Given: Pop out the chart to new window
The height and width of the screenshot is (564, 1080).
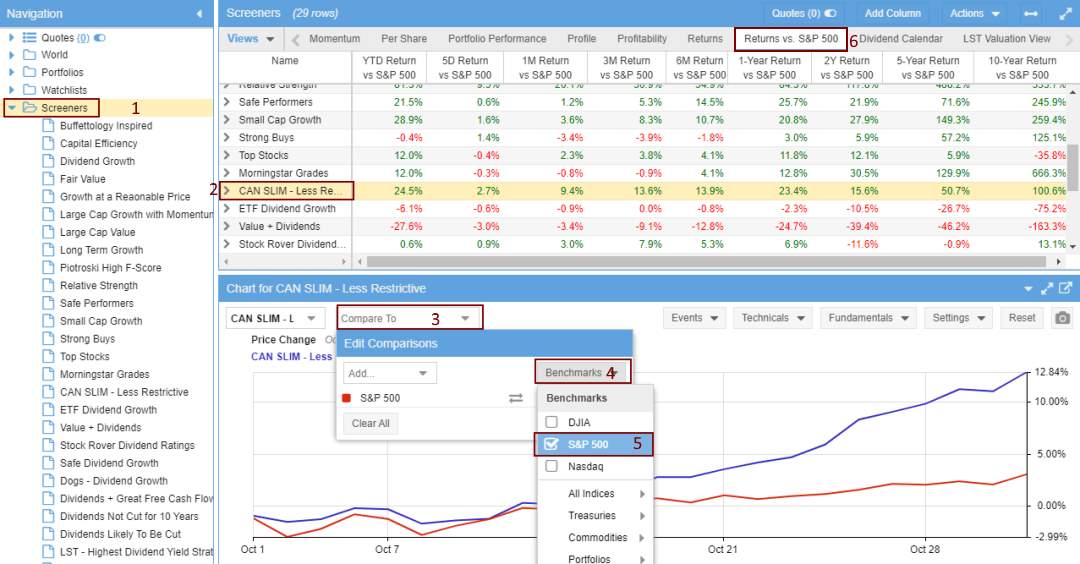Looking at the screenshot, I should pos(1065,288).
